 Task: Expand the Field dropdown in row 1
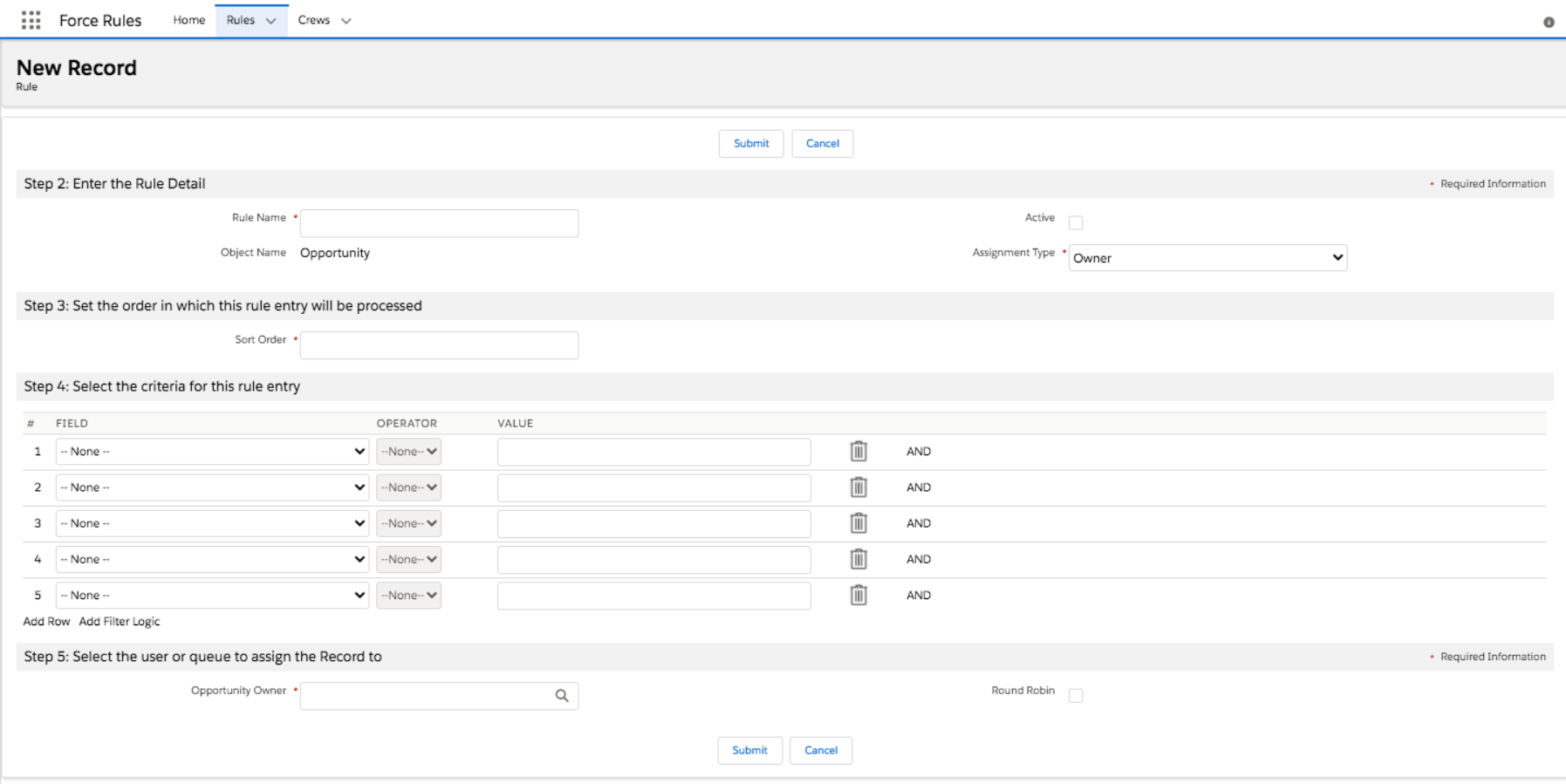[212, 452]
